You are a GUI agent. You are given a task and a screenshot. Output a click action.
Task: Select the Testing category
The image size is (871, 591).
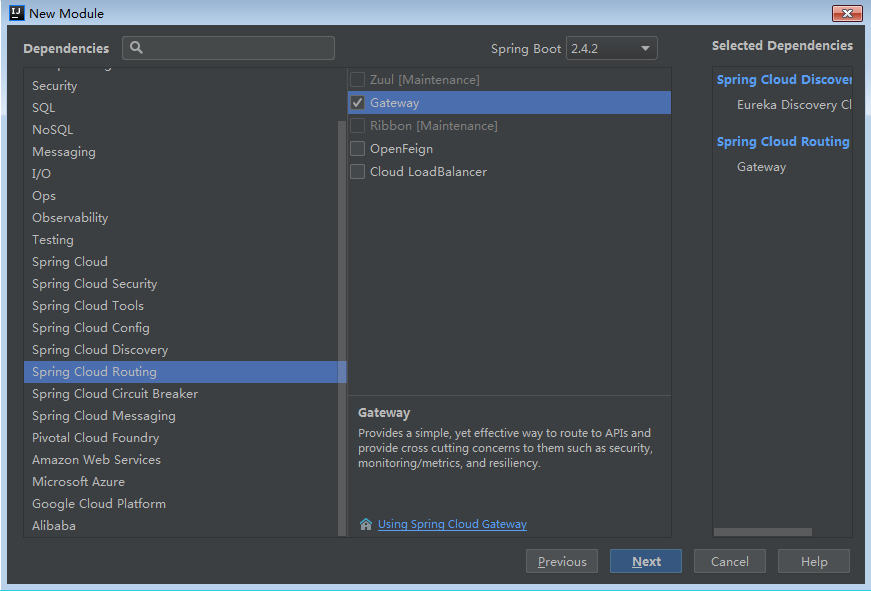tap(52, 239)
